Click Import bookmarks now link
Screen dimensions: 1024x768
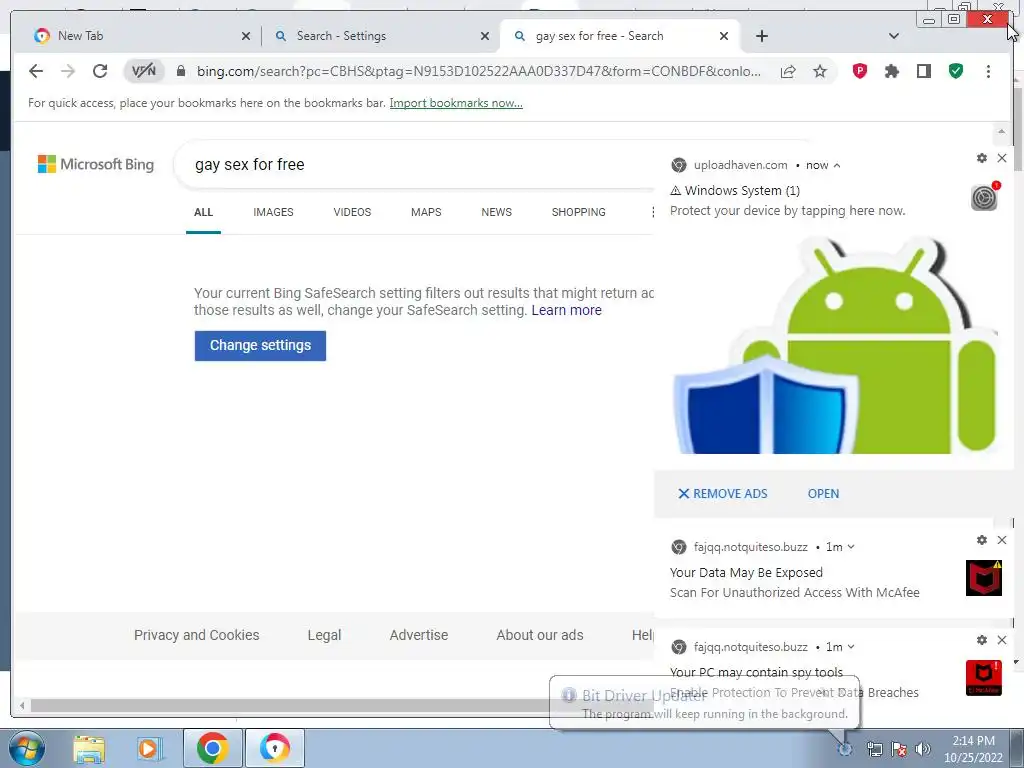pos(456,103)
